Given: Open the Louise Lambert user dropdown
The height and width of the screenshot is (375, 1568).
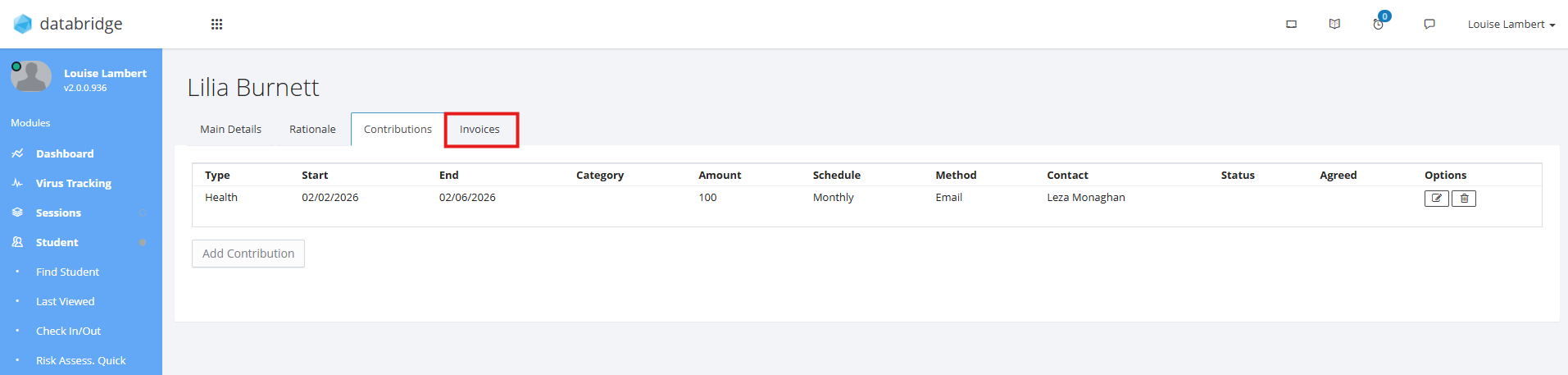Looking at the screenshot, I should [1511, 25].
